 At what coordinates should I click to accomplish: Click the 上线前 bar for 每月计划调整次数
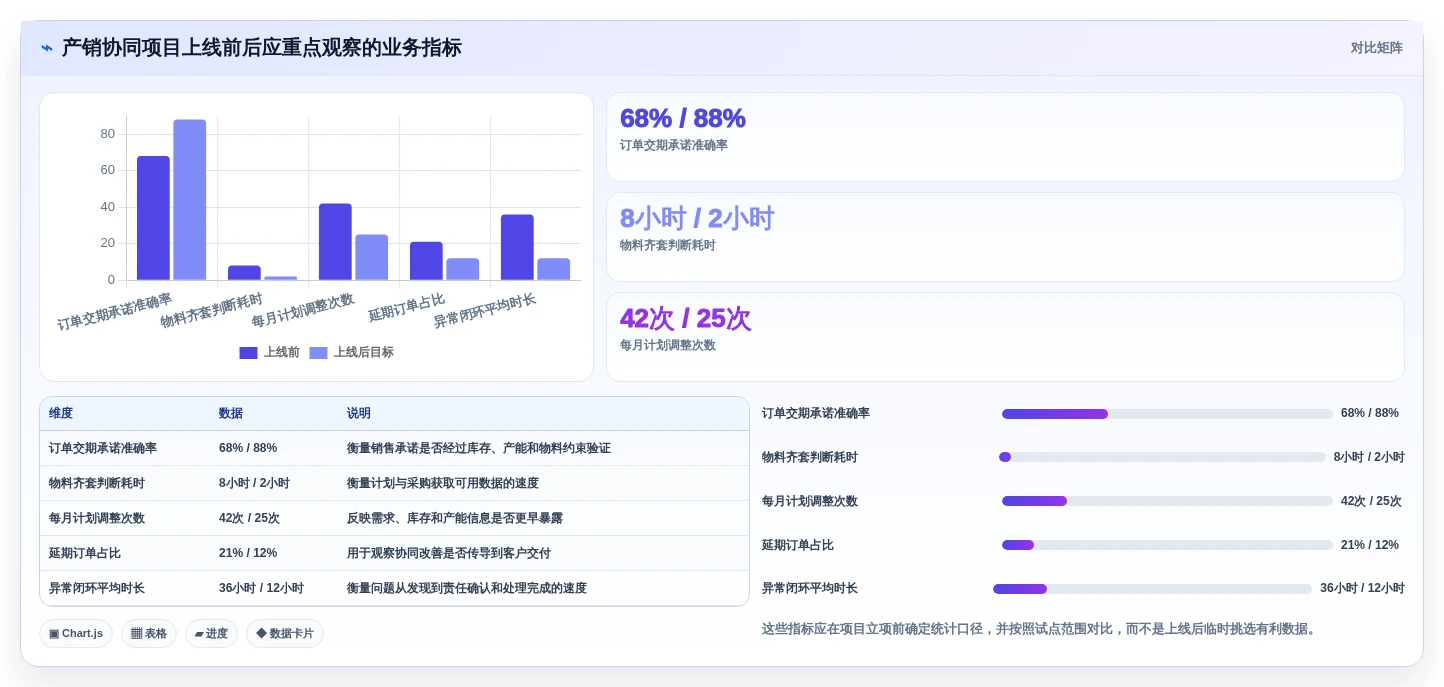(x=335, y=242)
